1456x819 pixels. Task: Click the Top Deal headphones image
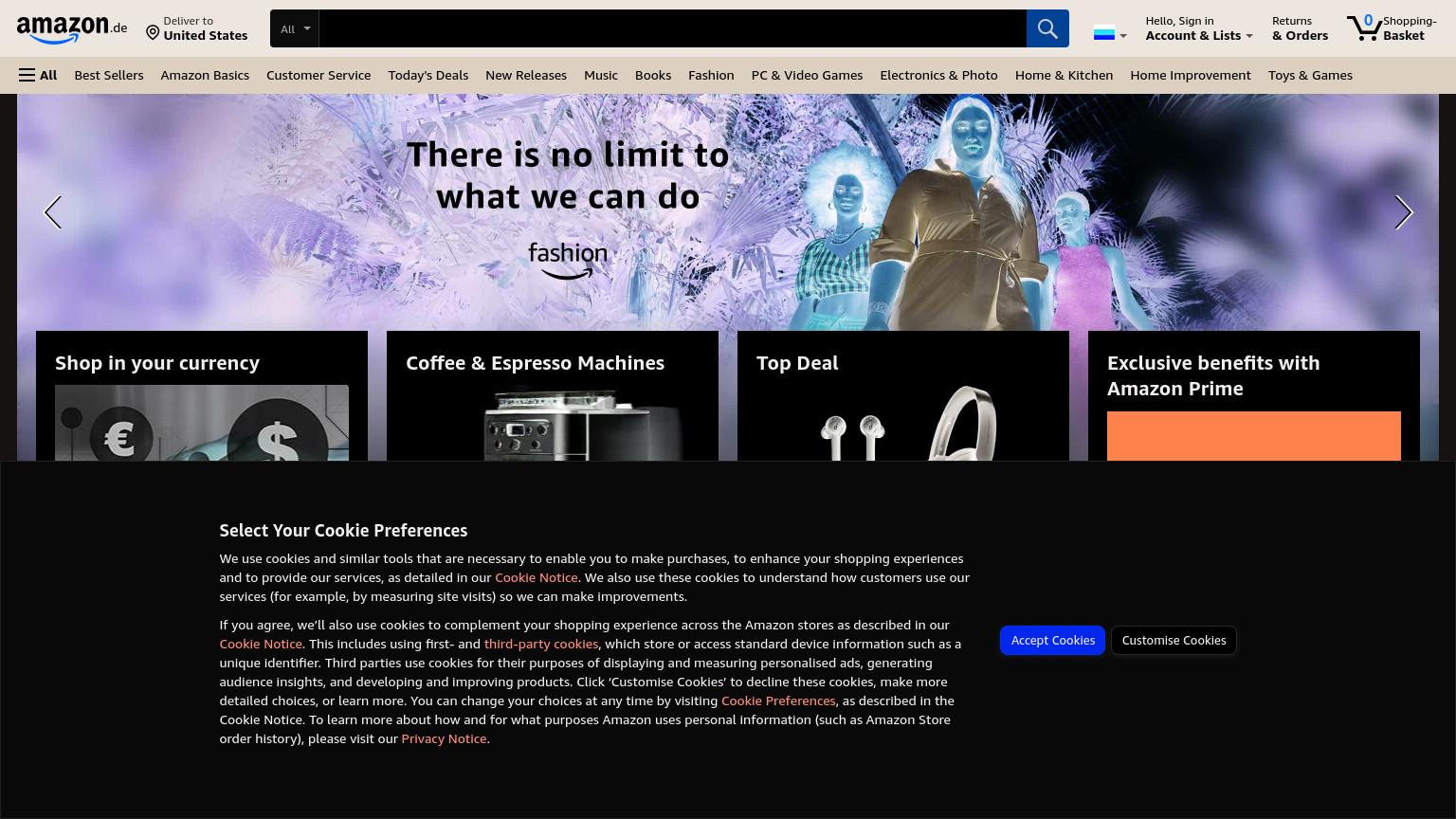903,423
